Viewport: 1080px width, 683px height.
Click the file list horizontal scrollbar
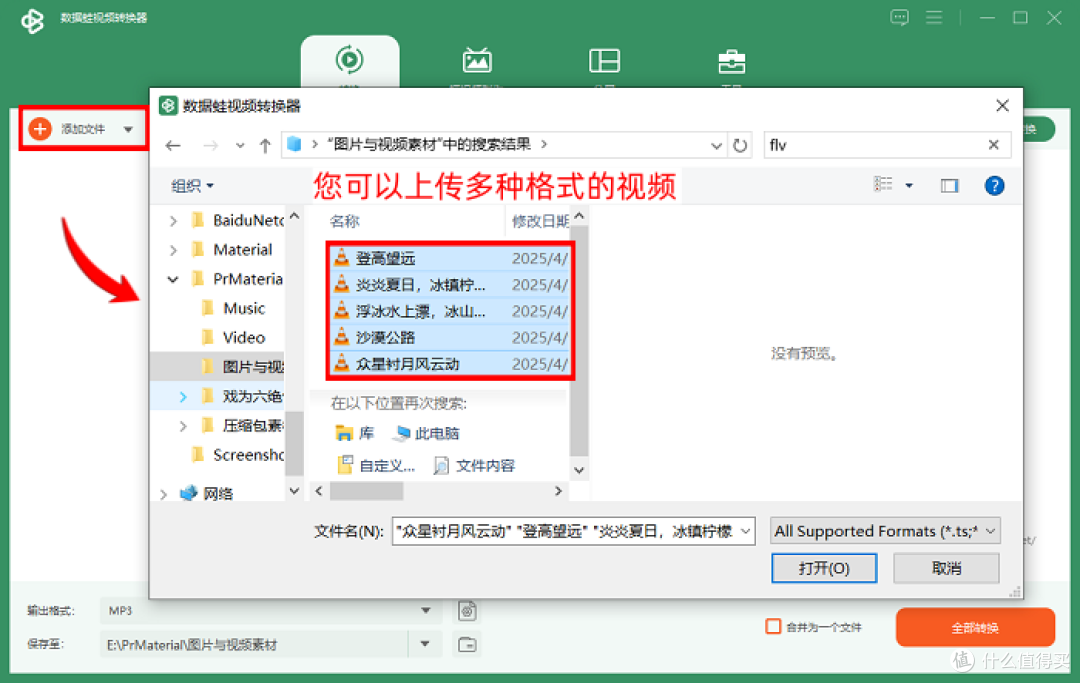(366, 491)
